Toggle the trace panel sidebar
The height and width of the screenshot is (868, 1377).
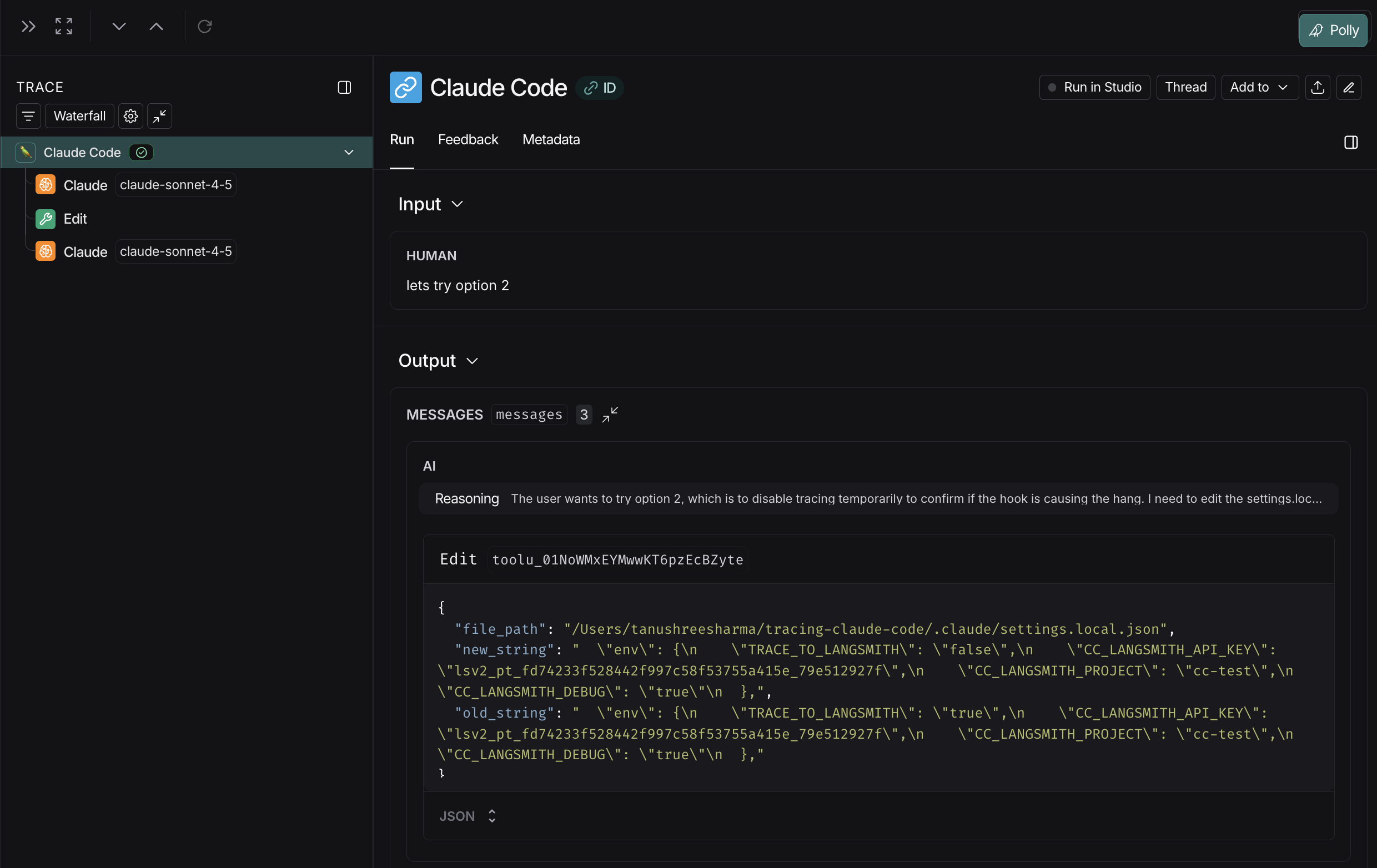point(345,88)
